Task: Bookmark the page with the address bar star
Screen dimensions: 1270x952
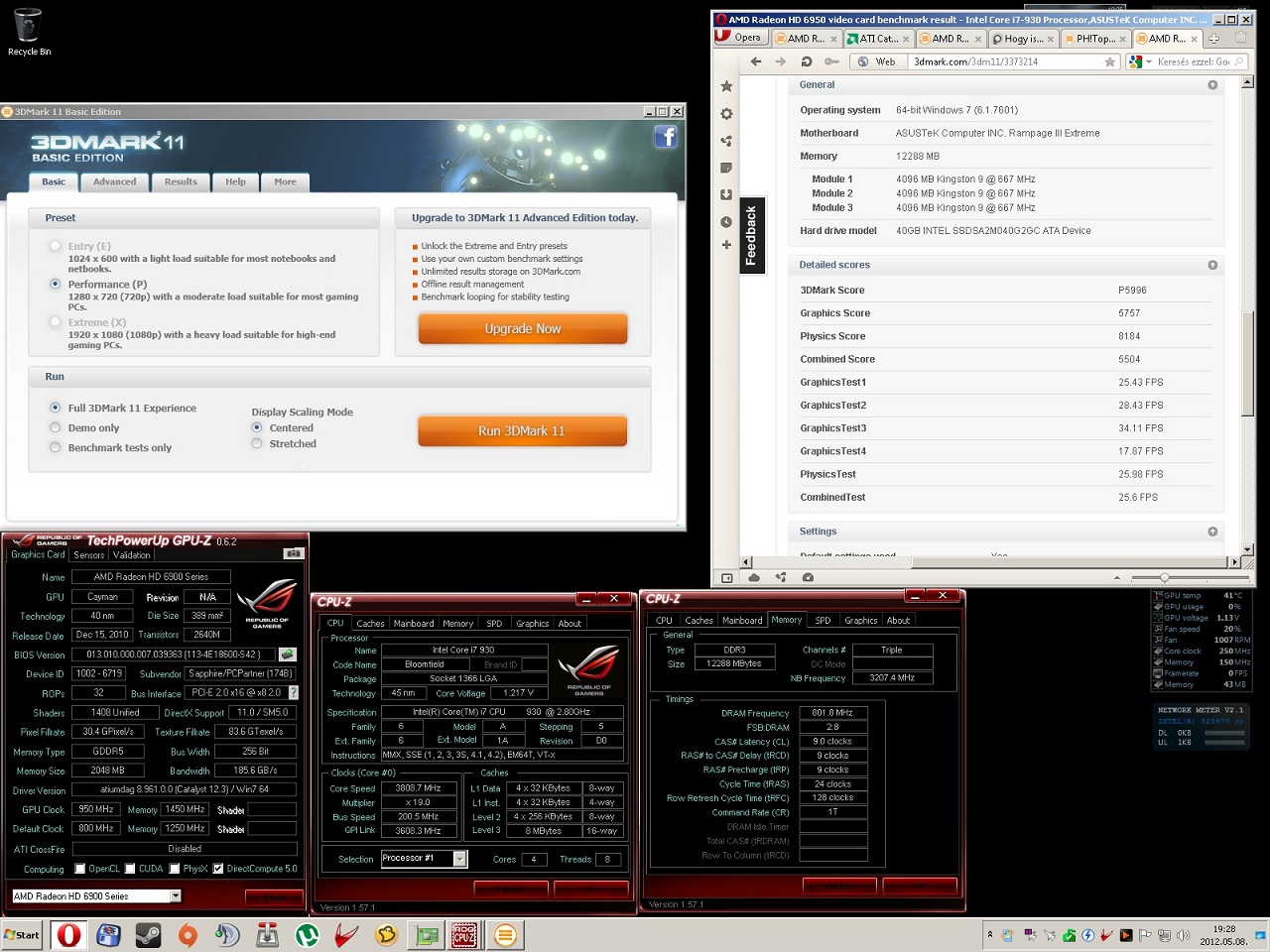Action: (1110, 61)
